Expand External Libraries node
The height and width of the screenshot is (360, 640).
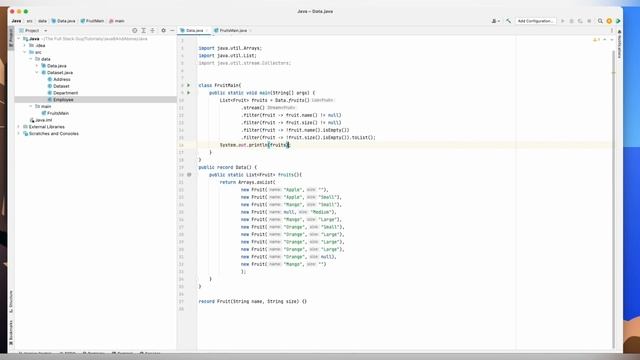point(18,127)
